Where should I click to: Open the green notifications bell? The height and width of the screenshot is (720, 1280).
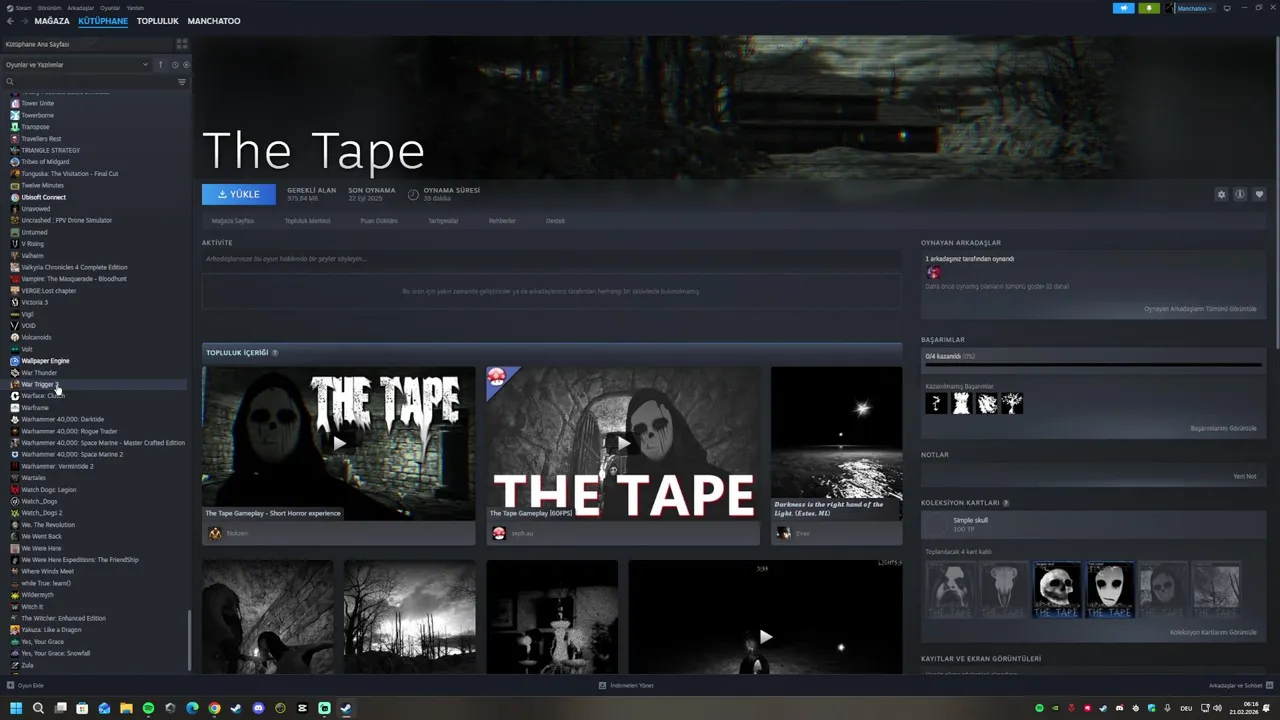click(1148, 8)
